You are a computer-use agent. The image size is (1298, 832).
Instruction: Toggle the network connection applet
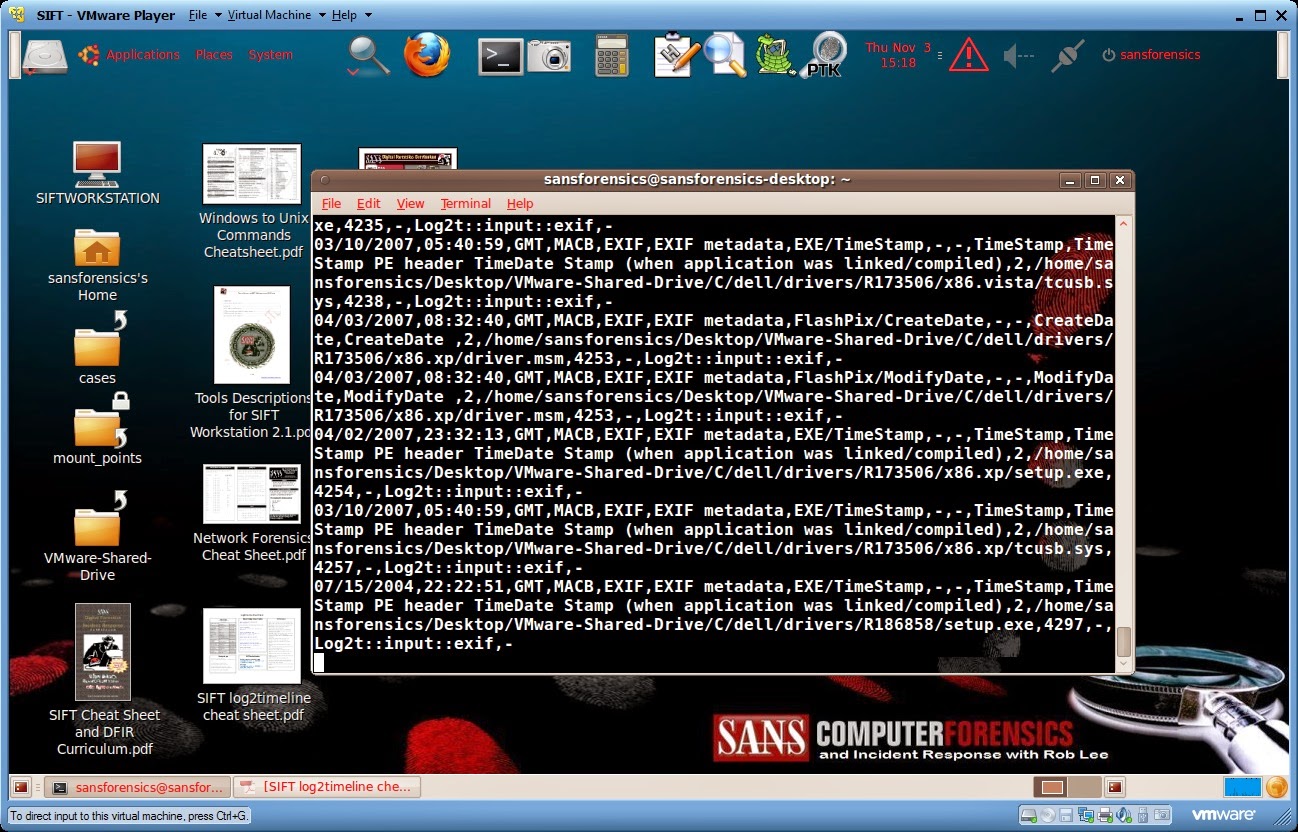click(1066, 54)
